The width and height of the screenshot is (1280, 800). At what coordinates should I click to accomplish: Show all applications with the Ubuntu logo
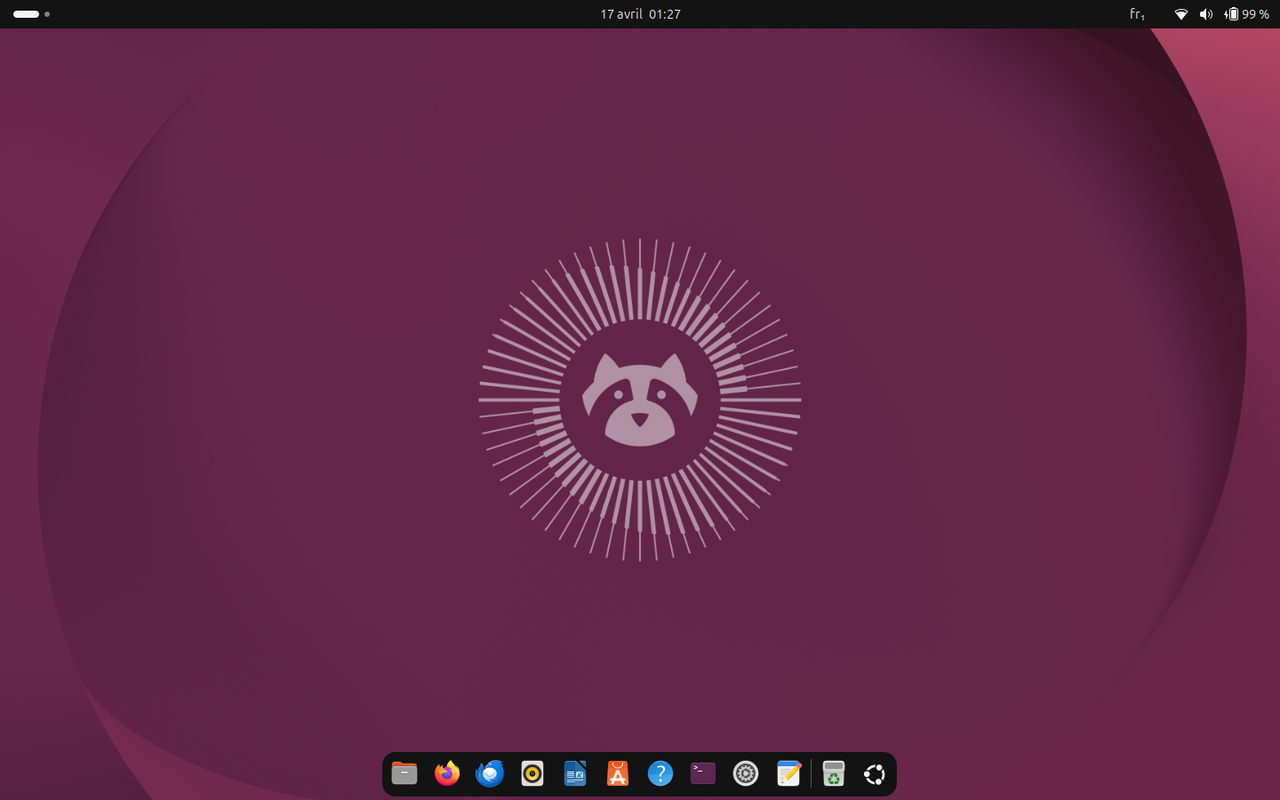874,773
